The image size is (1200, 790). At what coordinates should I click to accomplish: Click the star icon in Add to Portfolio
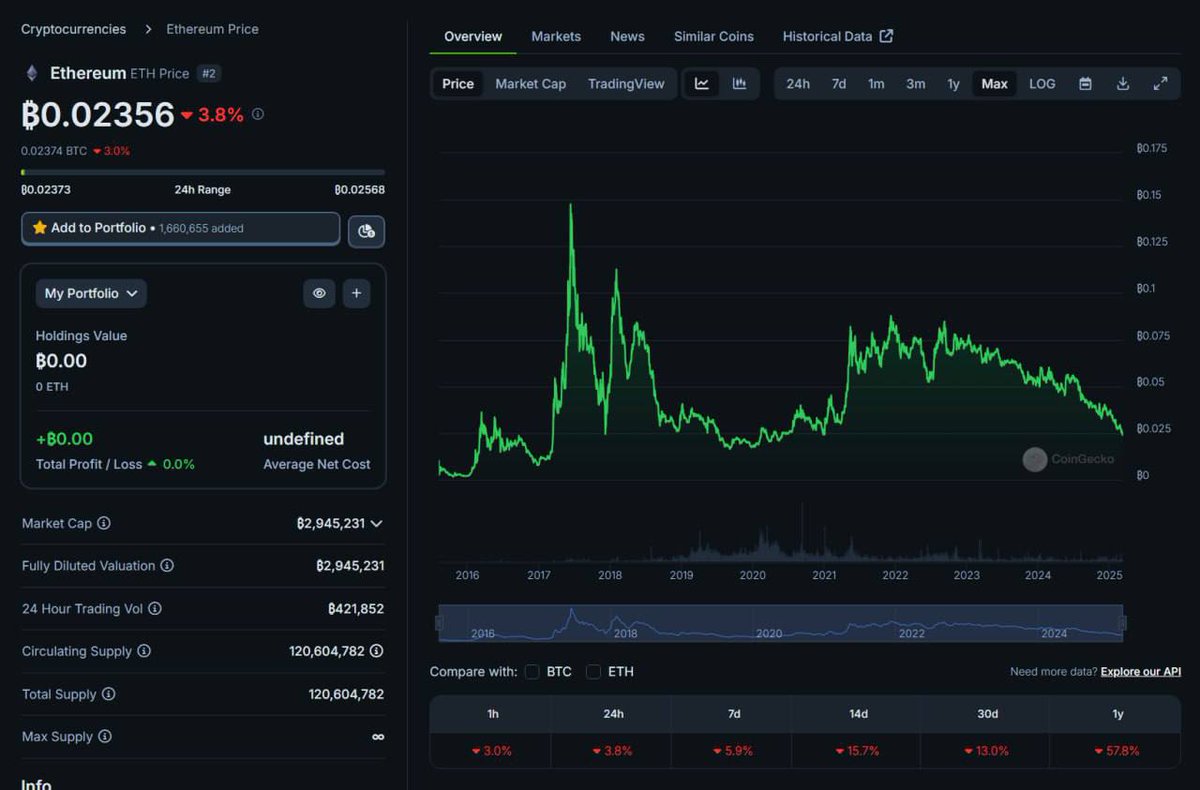(x=40, y=228)
